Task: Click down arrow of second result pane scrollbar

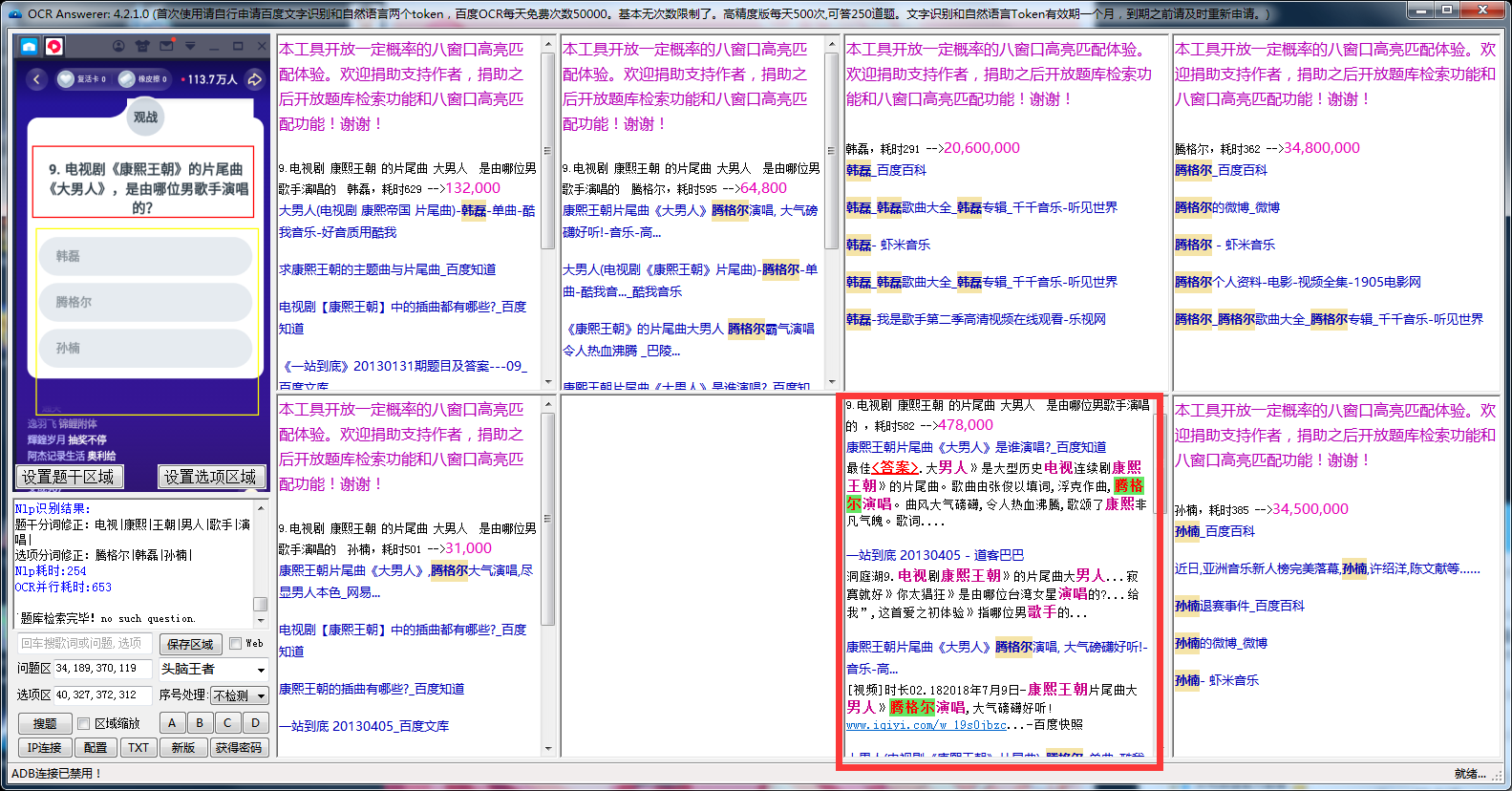Action: (x=831, y=383)
